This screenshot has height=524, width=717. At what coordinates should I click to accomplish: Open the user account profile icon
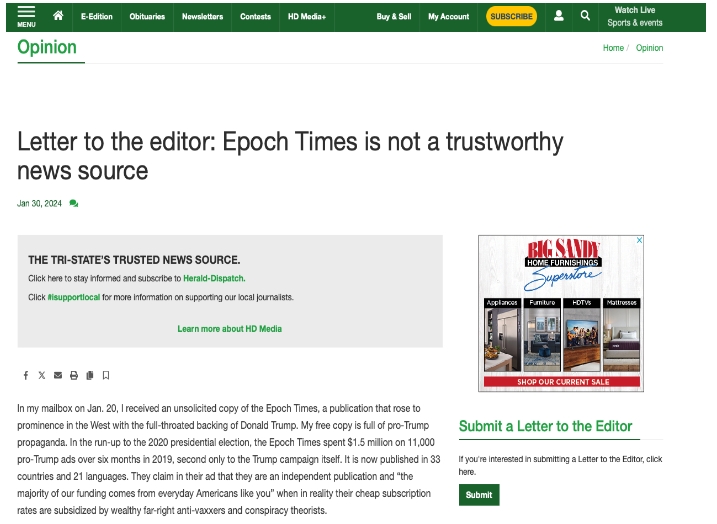coord(558,16)
